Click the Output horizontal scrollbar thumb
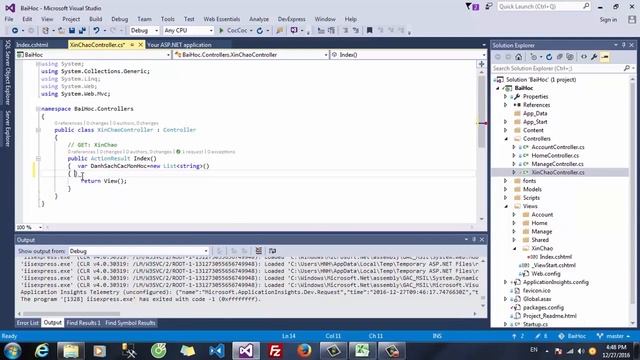Image resolution: width=640 pixels, height=360 pixels. click(x=71, y=314)
